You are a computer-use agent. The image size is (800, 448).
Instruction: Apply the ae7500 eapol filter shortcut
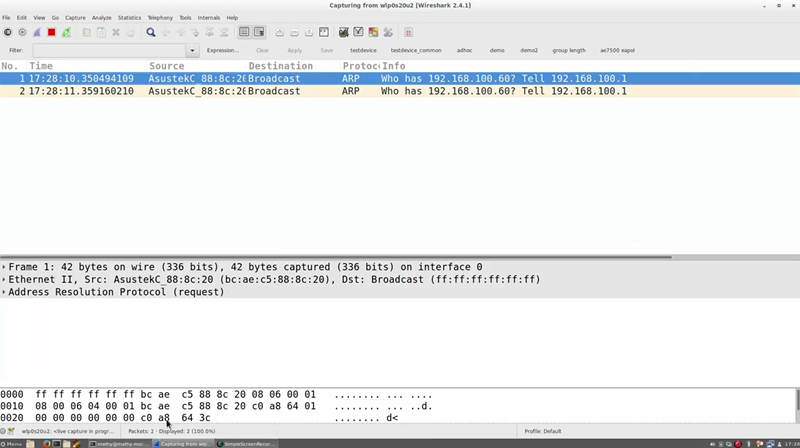pyautogui.click(x=617, y=50)
